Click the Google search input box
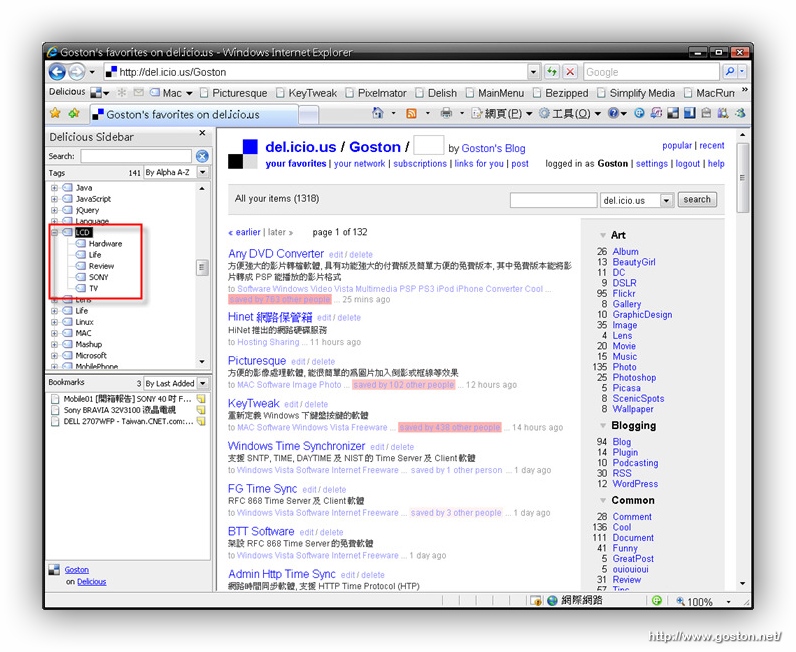The height and width of the screenshot is (652, 796). coord(650,72)
